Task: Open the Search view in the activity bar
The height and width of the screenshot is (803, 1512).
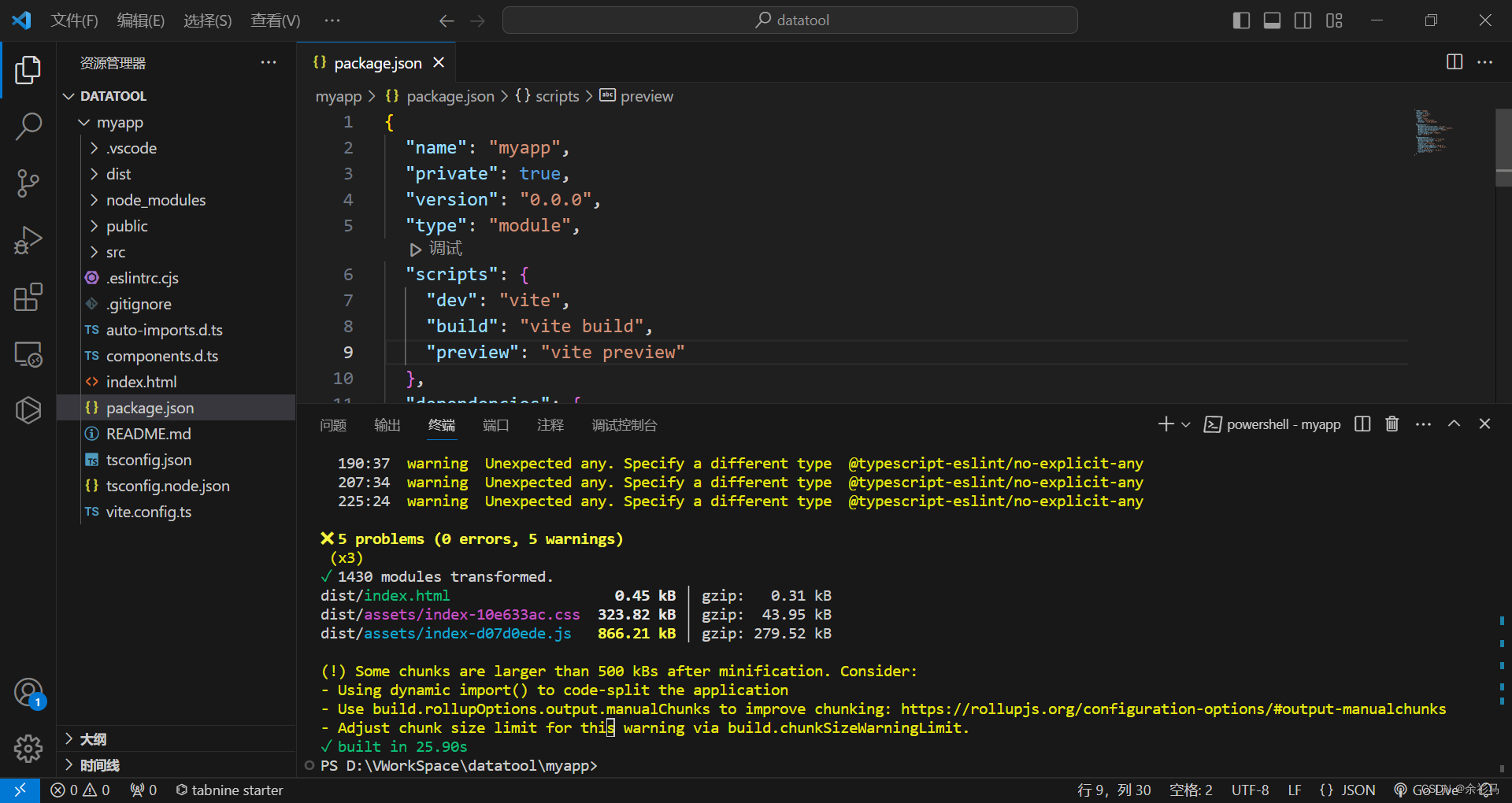Action: click(x=28, y=126)
